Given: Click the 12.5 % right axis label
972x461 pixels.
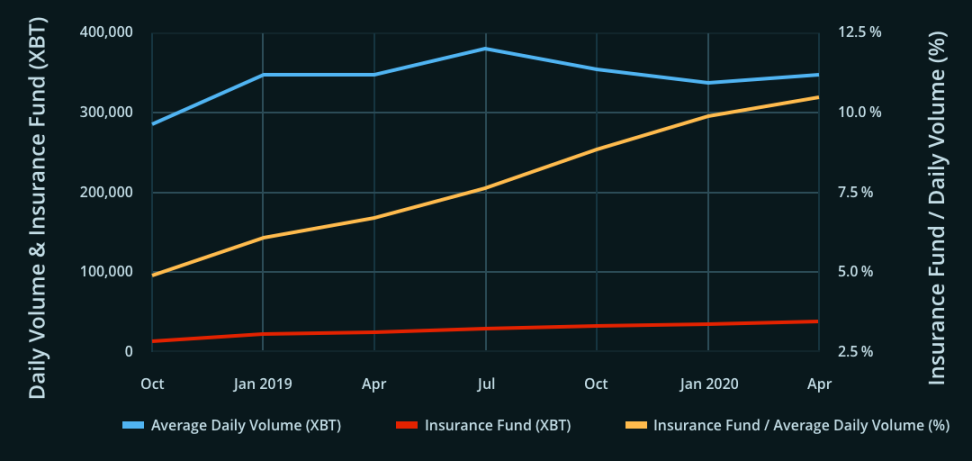Looking at the screenshot, I should pos(859,32).
